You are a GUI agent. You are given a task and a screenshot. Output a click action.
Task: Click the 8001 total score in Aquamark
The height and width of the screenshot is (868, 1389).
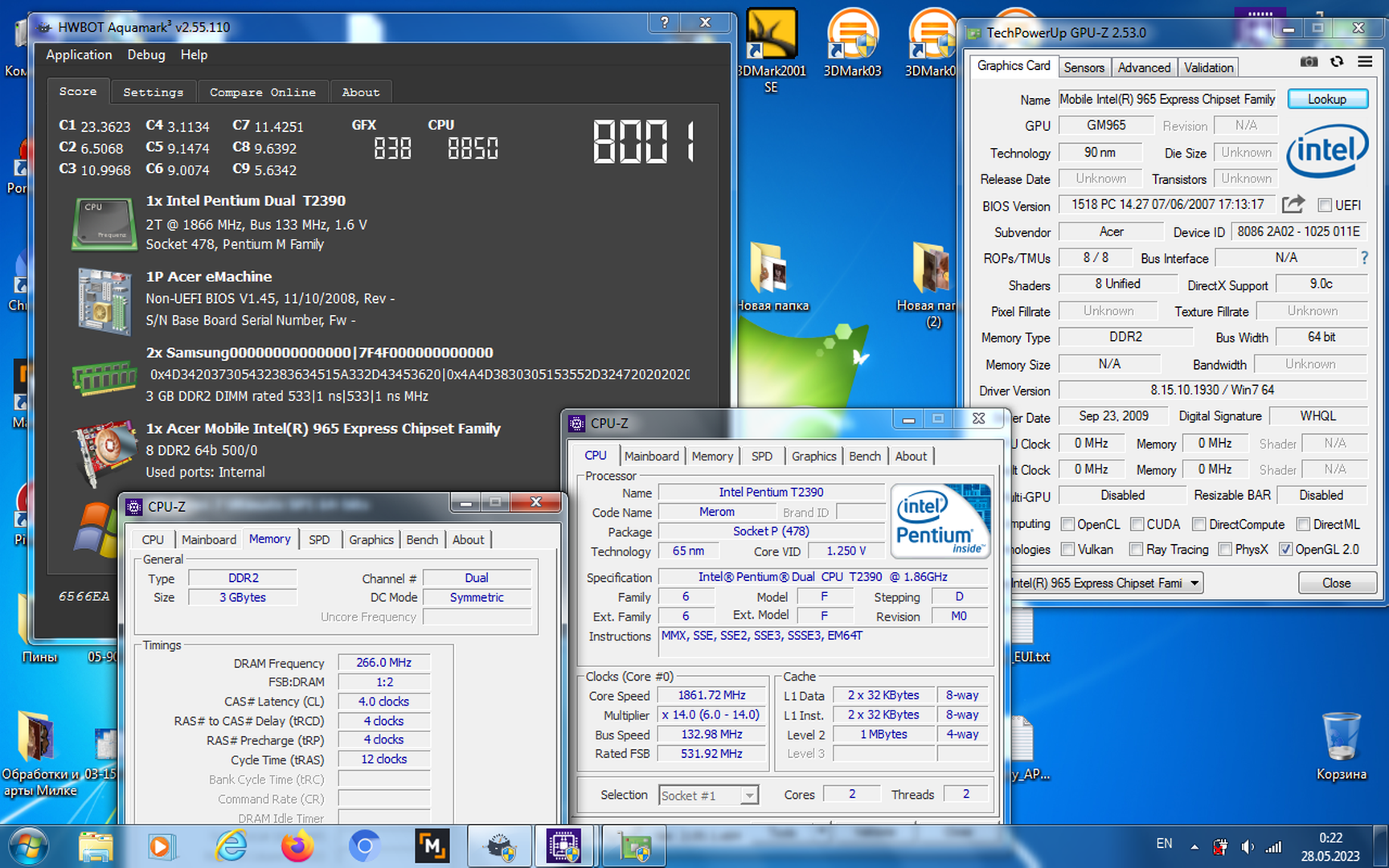[645, 142]
